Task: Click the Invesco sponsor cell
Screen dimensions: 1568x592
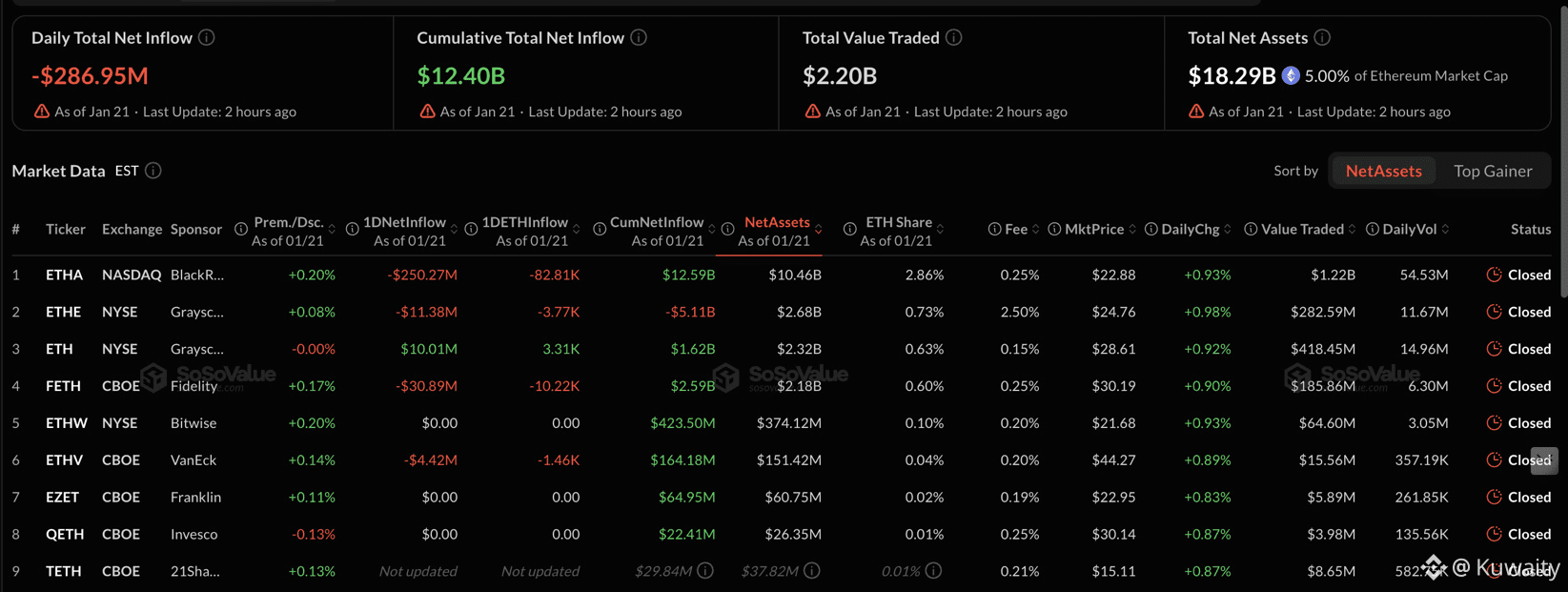Action: (x=193, y=534)
